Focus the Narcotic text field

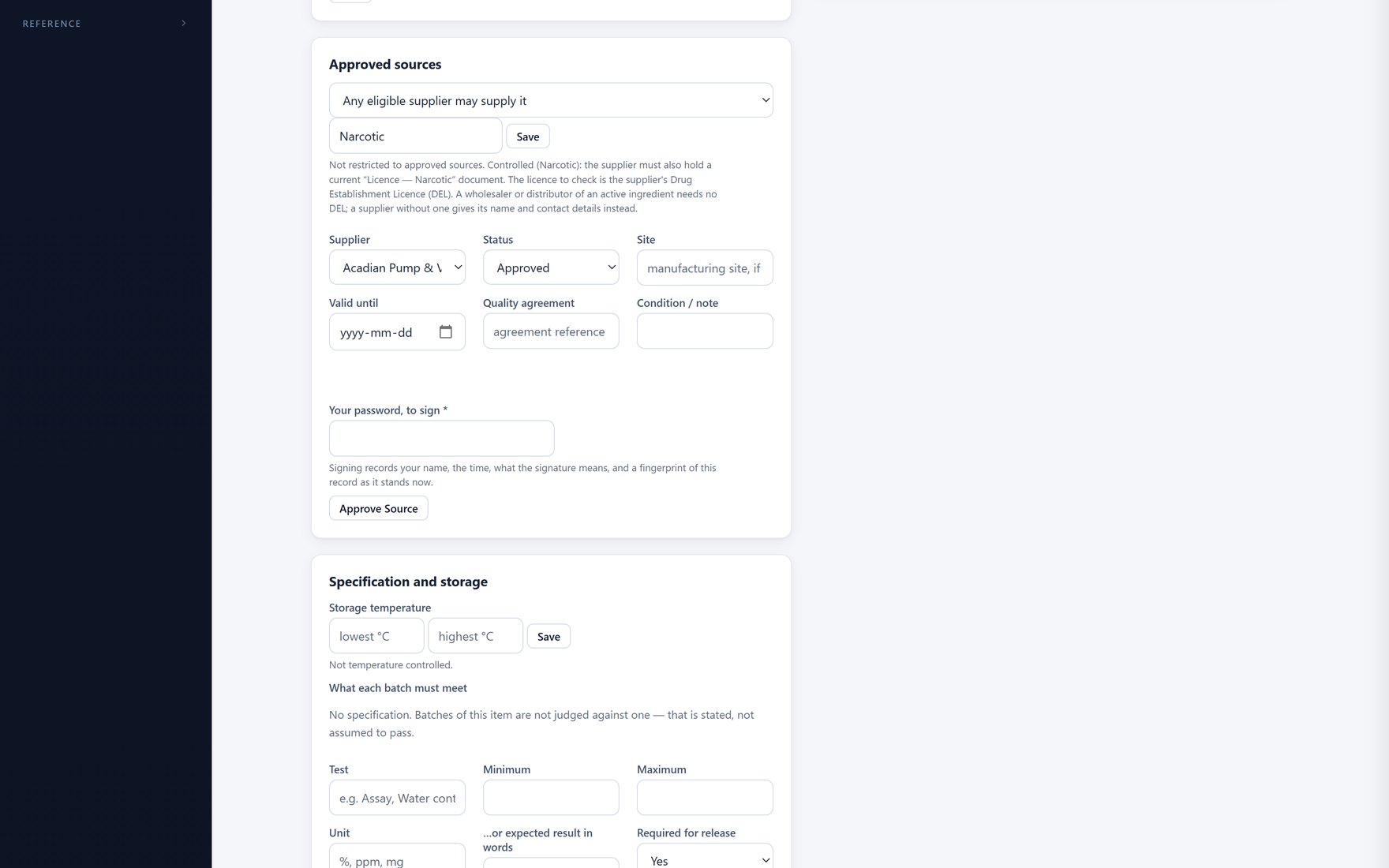point(416,136)
